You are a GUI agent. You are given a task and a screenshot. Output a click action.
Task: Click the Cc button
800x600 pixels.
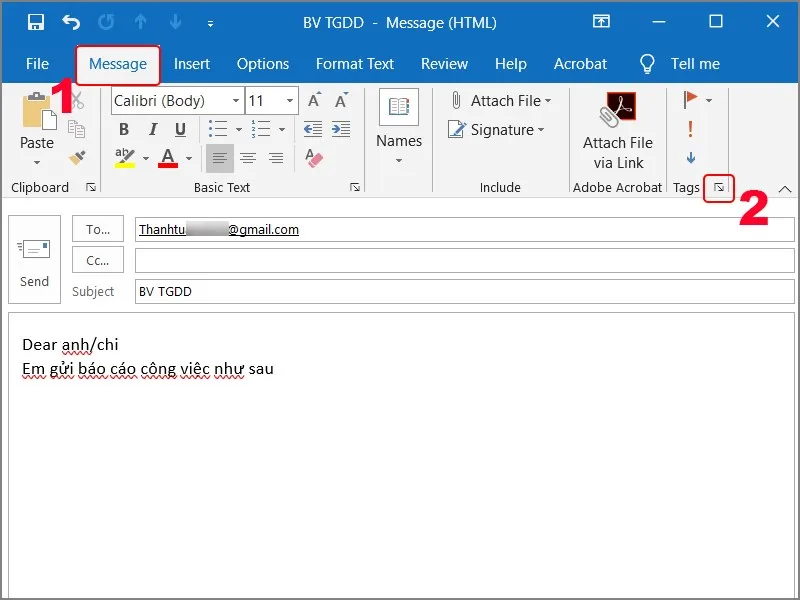(x=97, y=260)
